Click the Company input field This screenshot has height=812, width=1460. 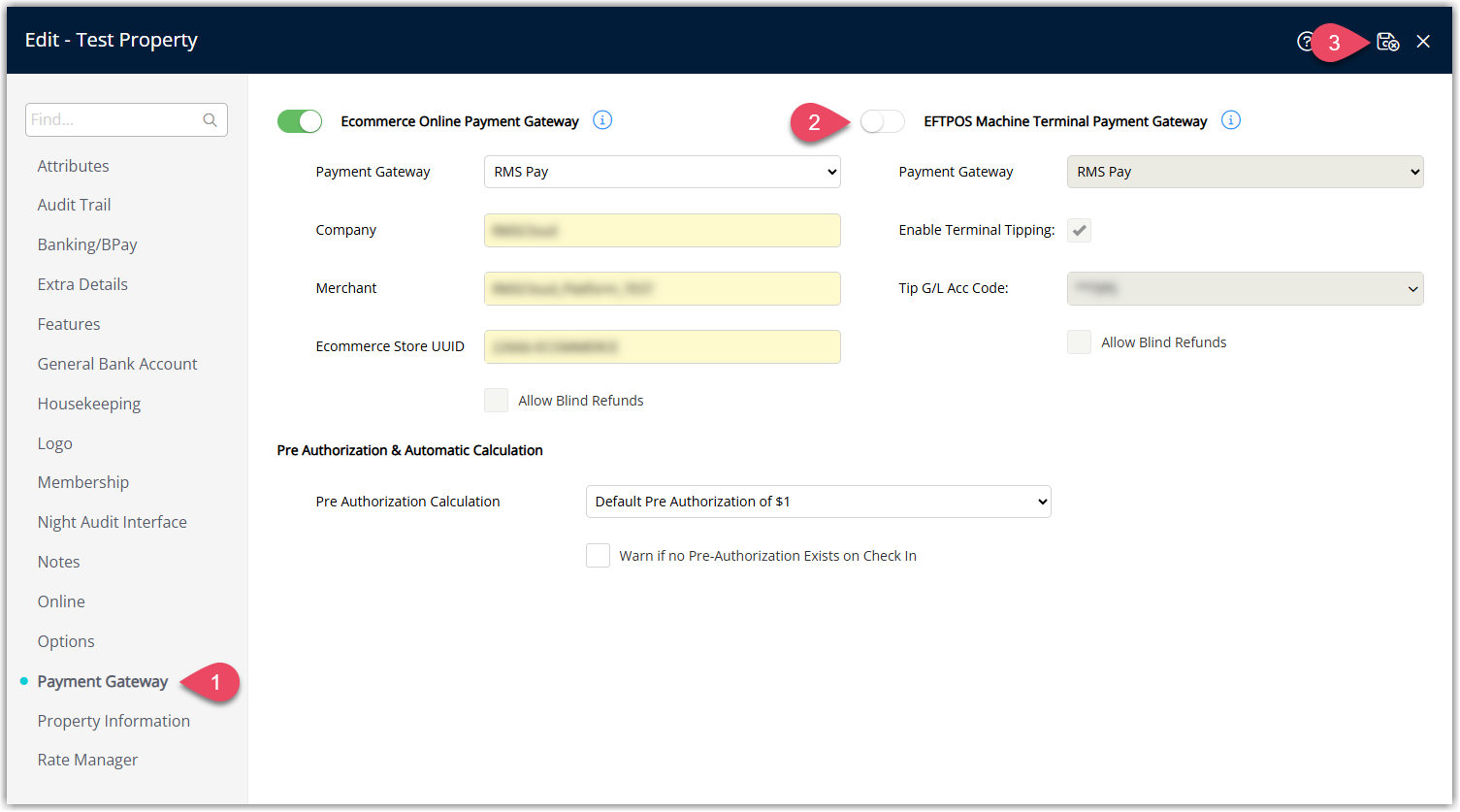663,230
